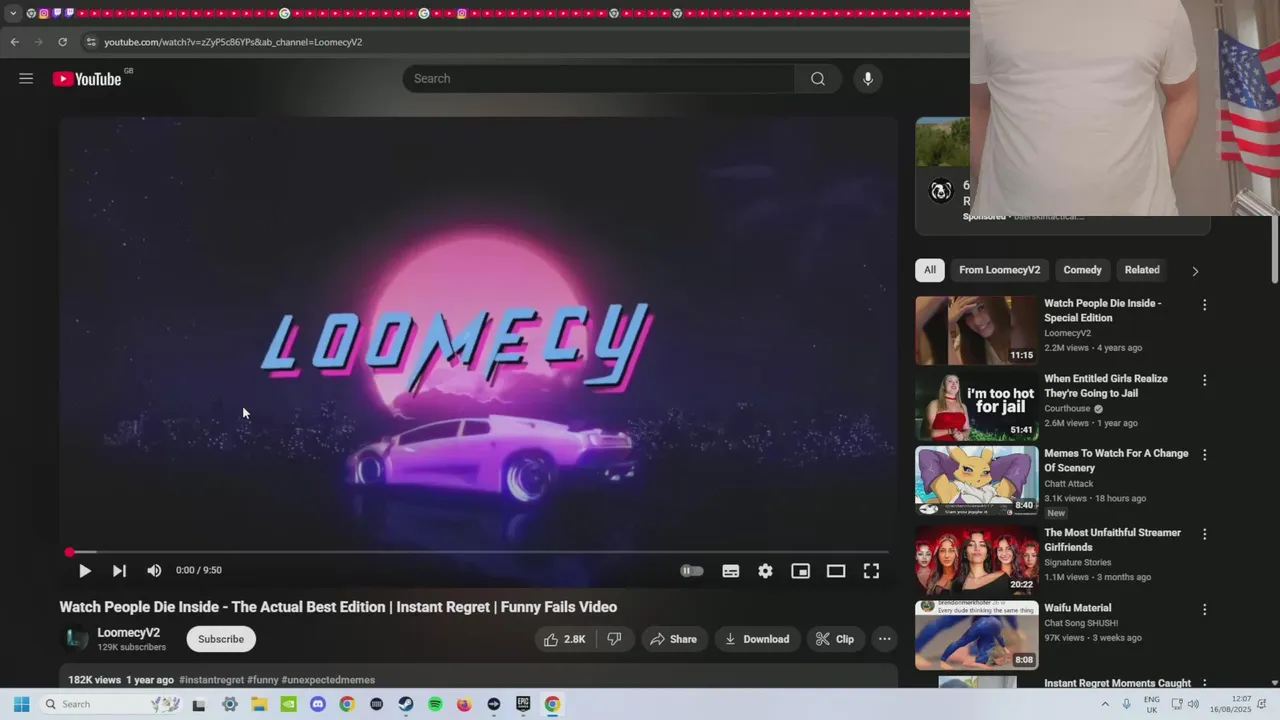Image resolution: width=1280 pixels, height=720 pixels.
Task: Open the Windows Start menu
Action: [x=21, y=704]
